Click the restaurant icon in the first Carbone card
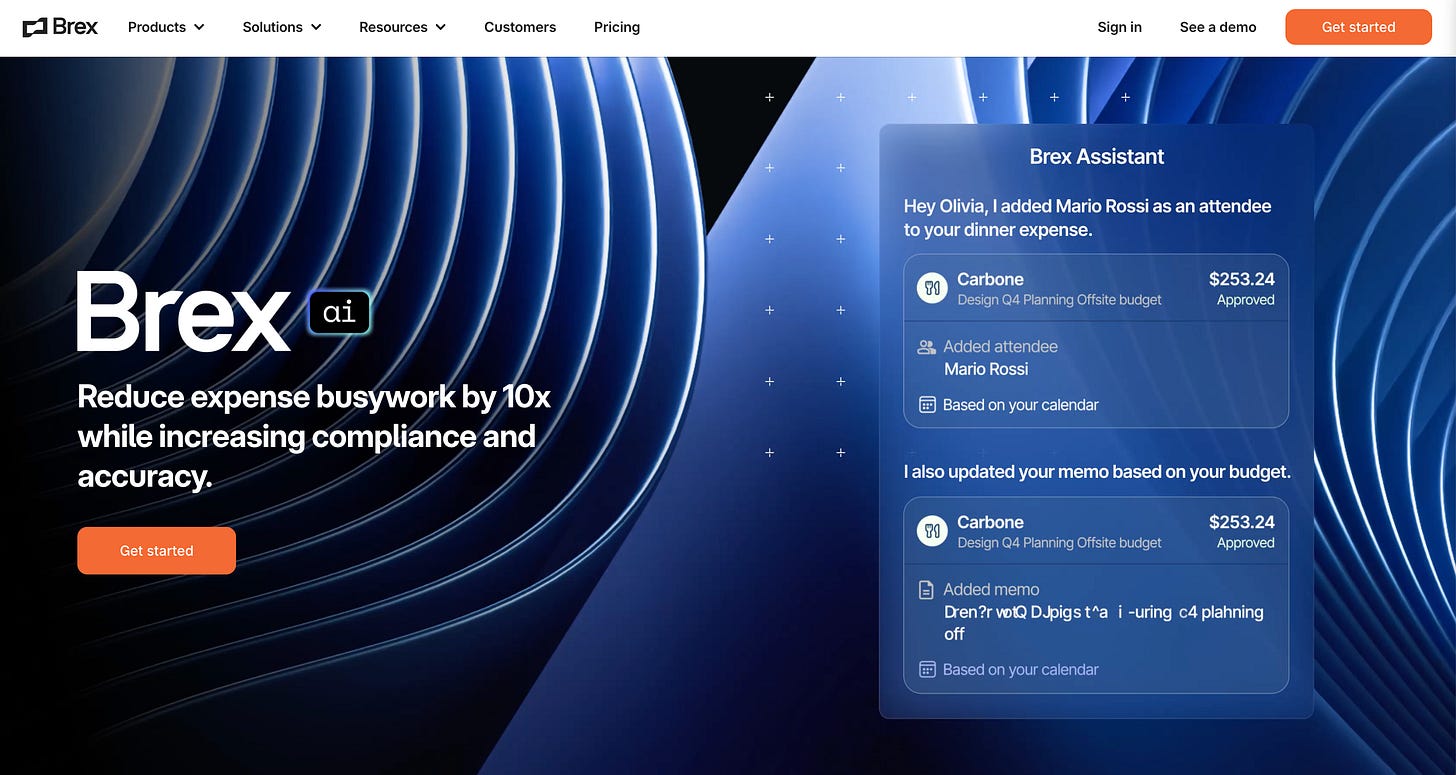This screenshot has height=775, width=1456. point(932,289)
